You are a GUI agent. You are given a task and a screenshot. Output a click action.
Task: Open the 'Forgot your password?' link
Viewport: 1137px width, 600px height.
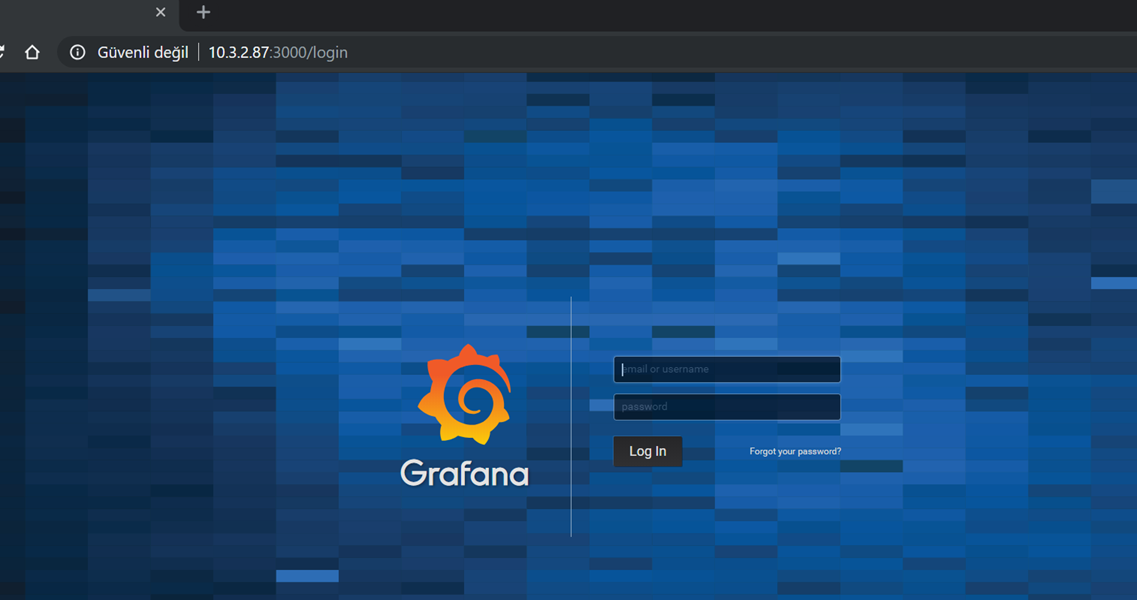(795, 451)
